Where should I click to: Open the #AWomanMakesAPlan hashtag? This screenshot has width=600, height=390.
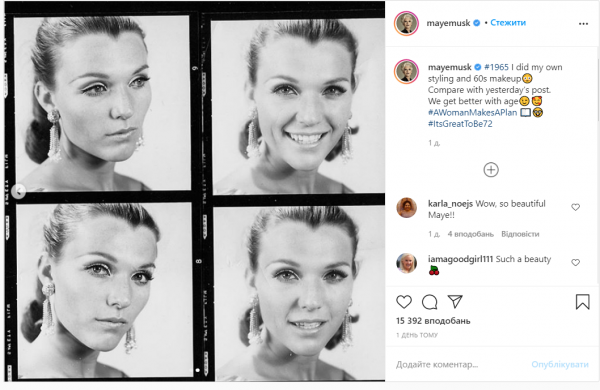point(472,113)
